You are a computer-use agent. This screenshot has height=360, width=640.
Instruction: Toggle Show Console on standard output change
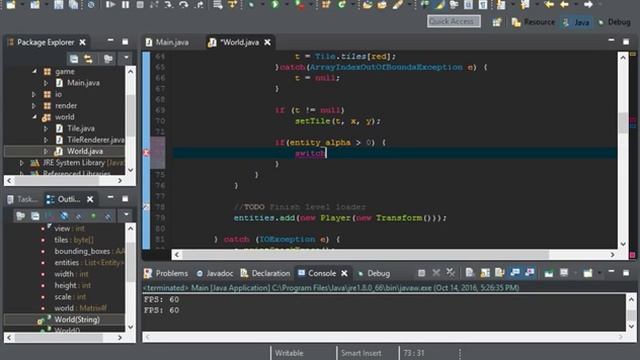(x=515, y=273)
